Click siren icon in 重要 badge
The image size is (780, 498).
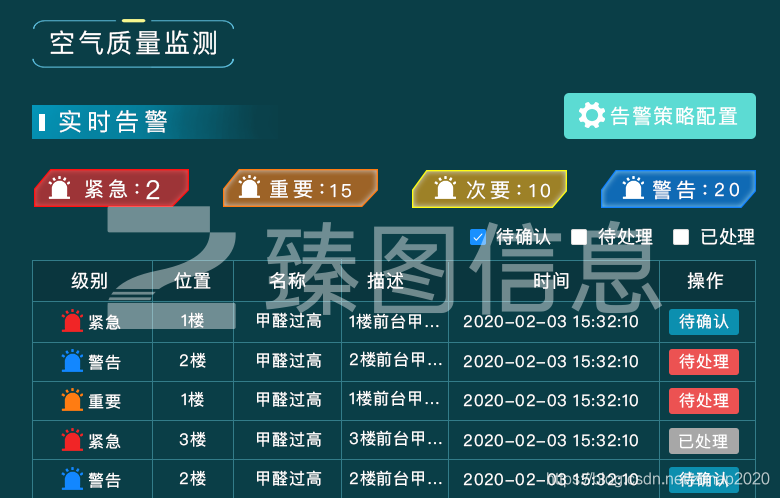click(x=249, y=187)
